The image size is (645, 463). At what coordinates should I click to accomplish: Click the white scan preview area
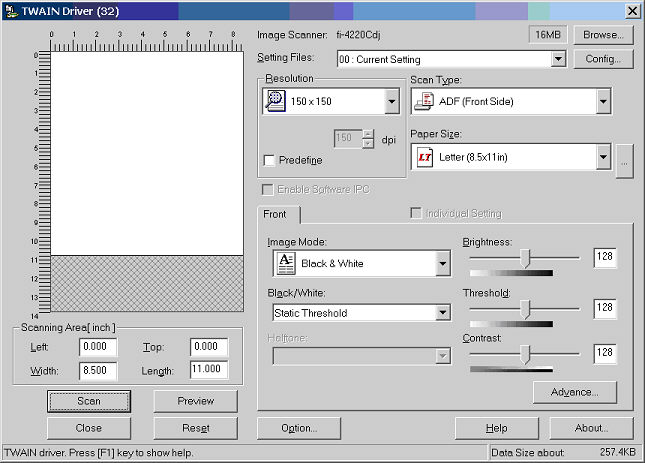pyautogui.click(x=146, y=152)
